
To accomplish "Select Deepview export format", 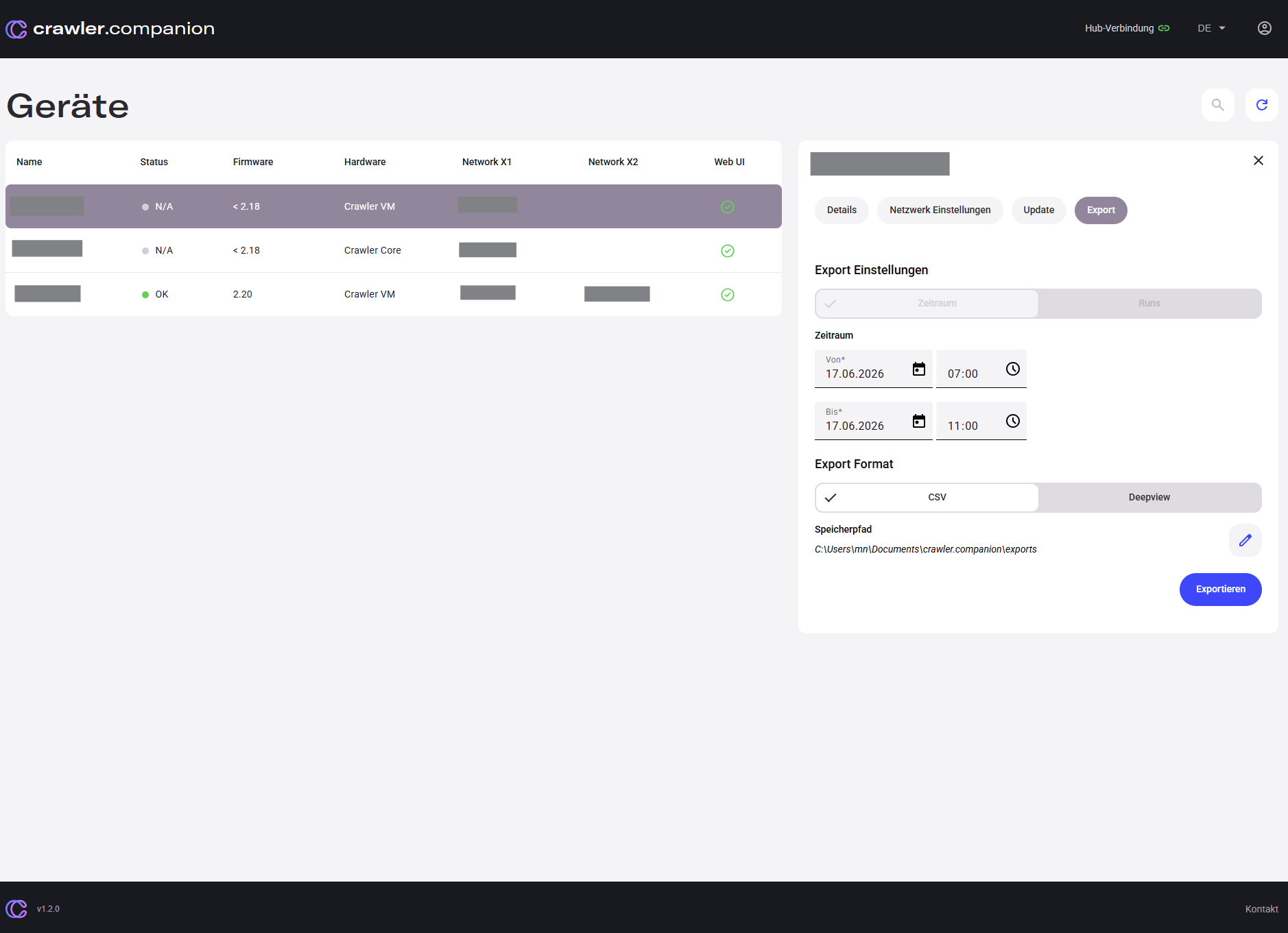I will [x=1149, y=497].
